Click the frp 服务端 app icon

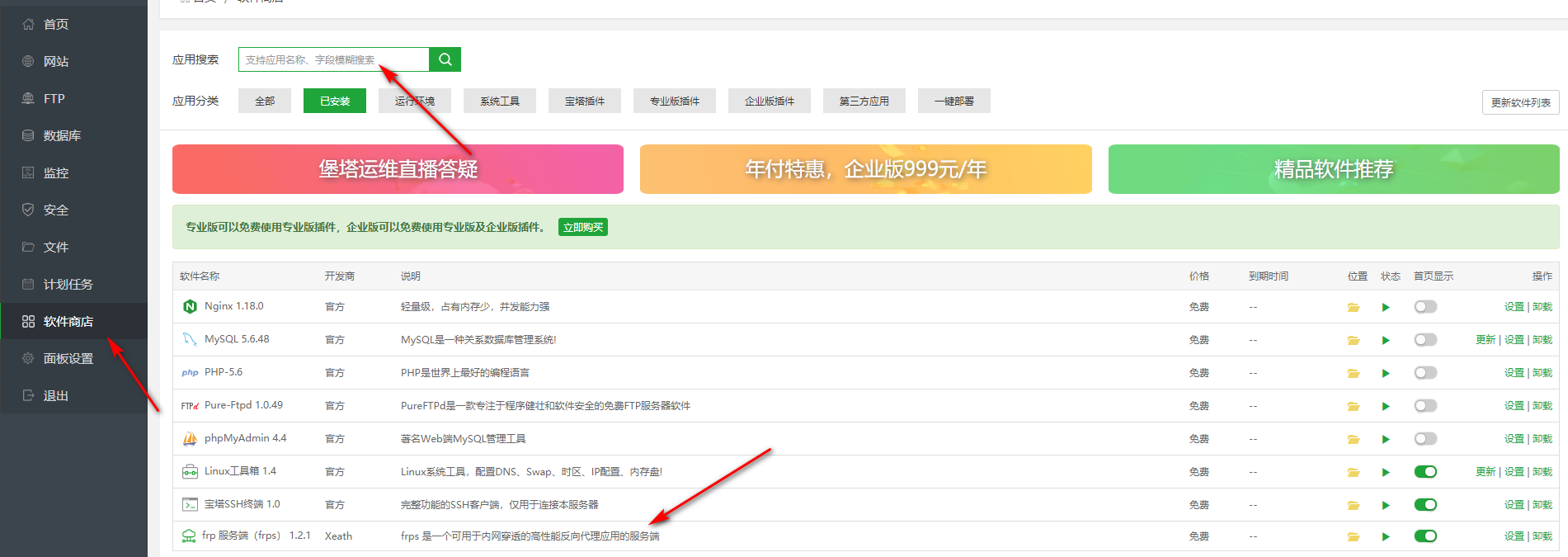pyautogui.click(x=189, y=536)
